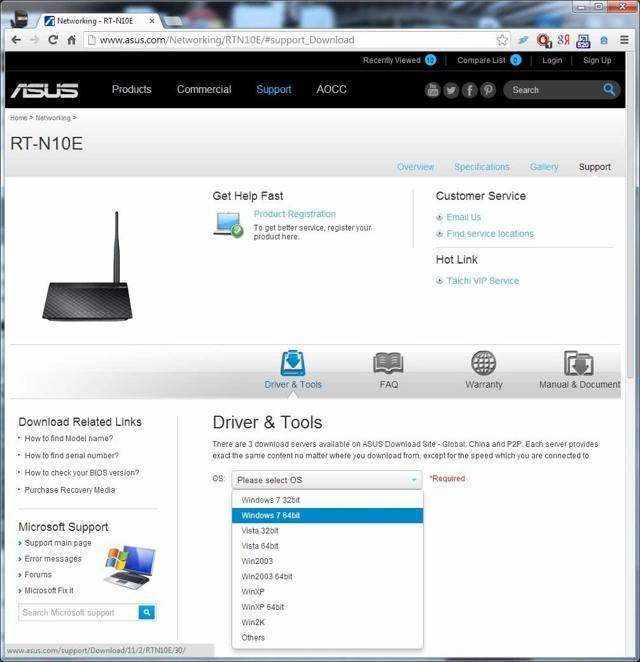The width and height of the screenshot is (640, 662).
Task: Click the Login link
Action: [552, 60]
